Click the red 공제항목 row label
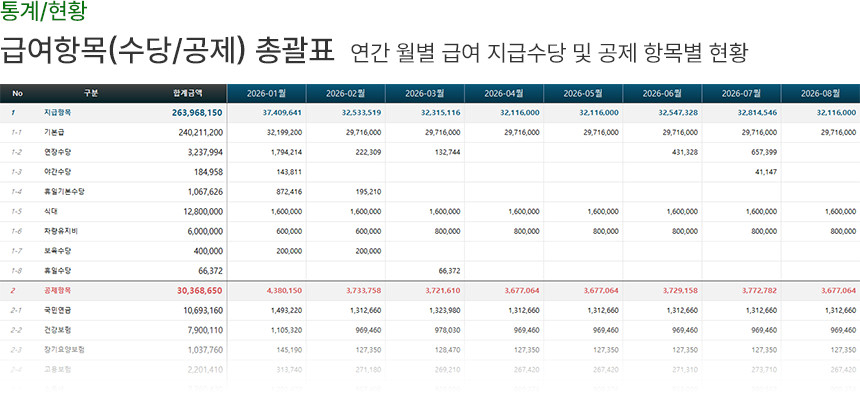This screenshot has width=860, height=400. pyautogui.click(x=58, y=290)
